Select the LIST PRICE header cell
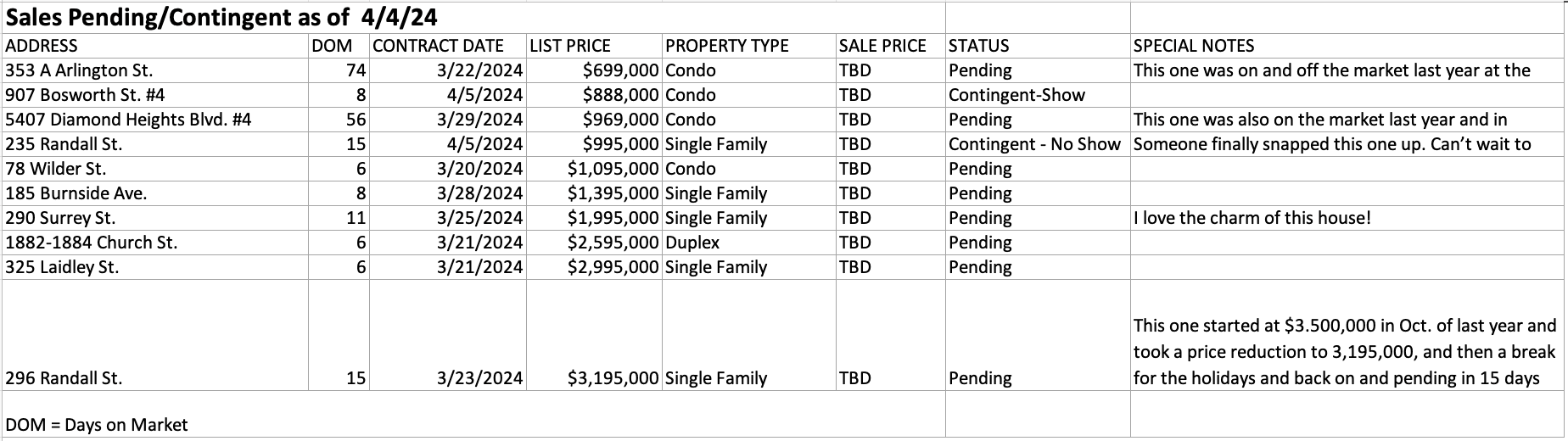Screen dimensions: 1568x441 click(x=594, y=46)
